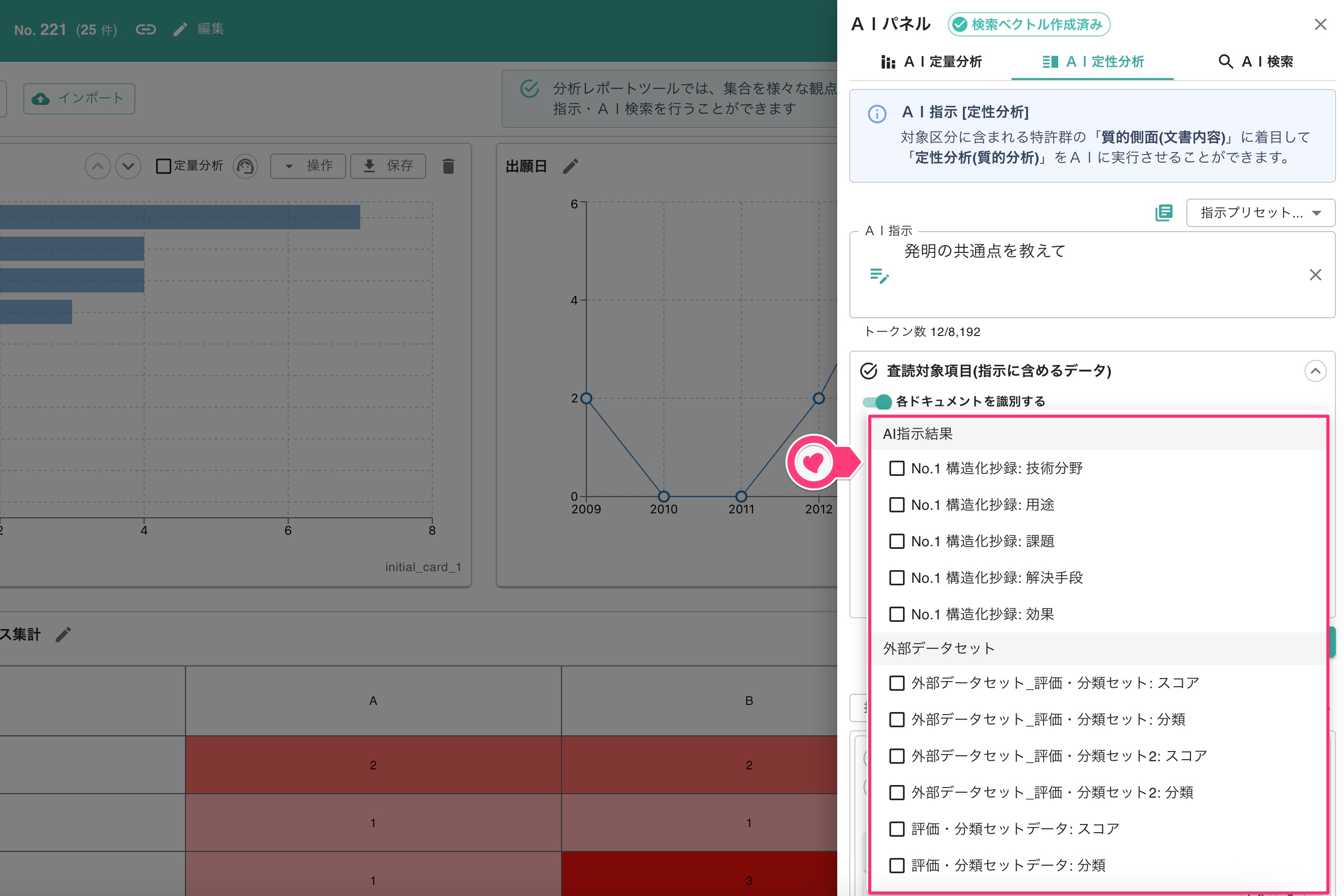Click the 検索ベクトル作成済み status badge

pyautogui.click(x=1029, y=24)
